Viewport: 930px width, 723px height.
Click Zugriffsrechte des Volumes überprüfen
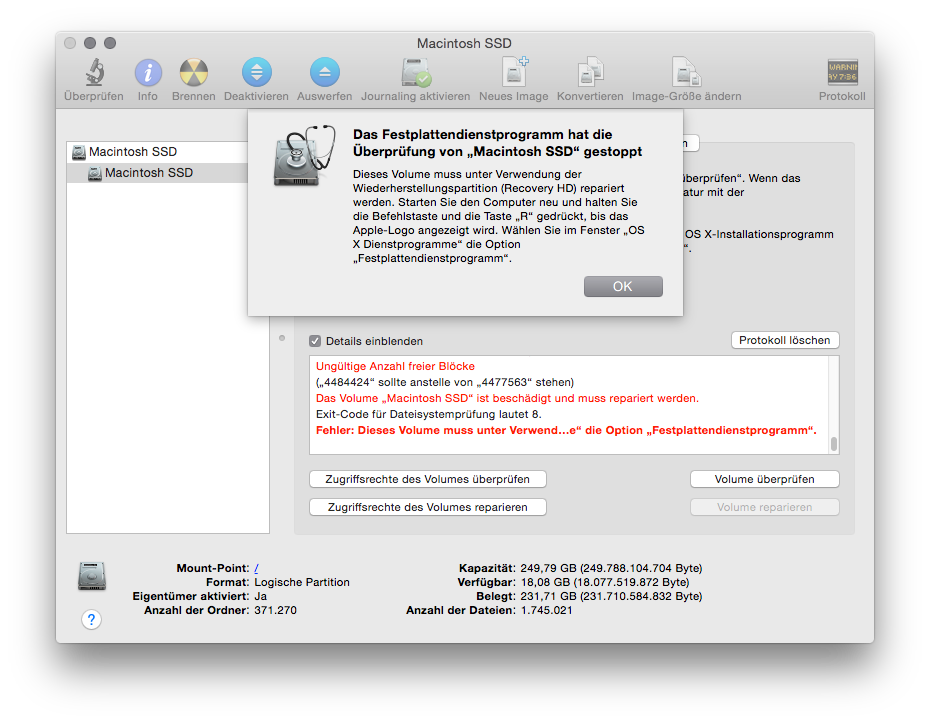pos(428,479)
